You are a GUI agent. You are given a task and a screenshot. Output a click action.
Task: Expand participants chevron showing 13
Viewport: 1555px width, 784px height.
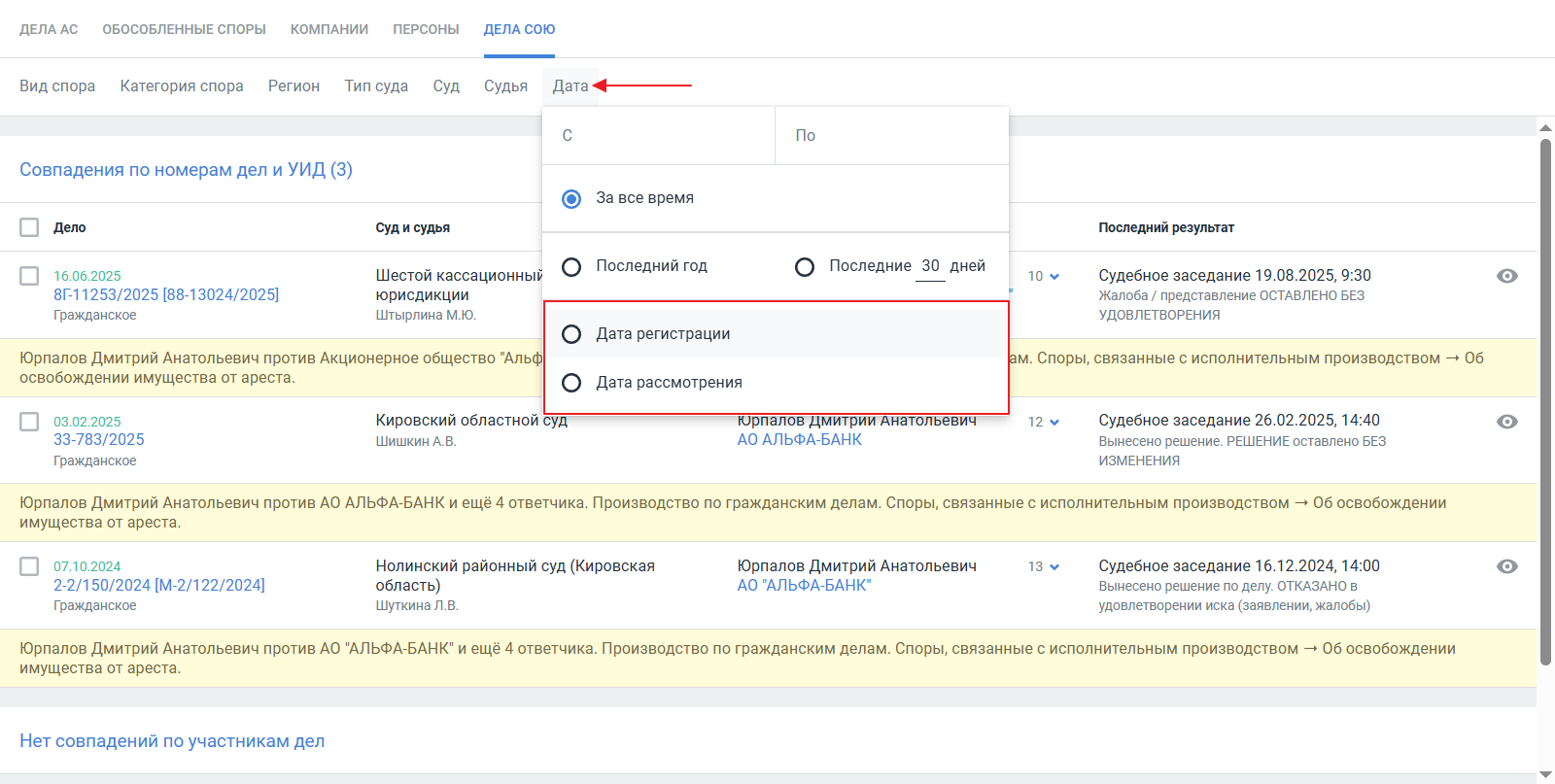1054,567
